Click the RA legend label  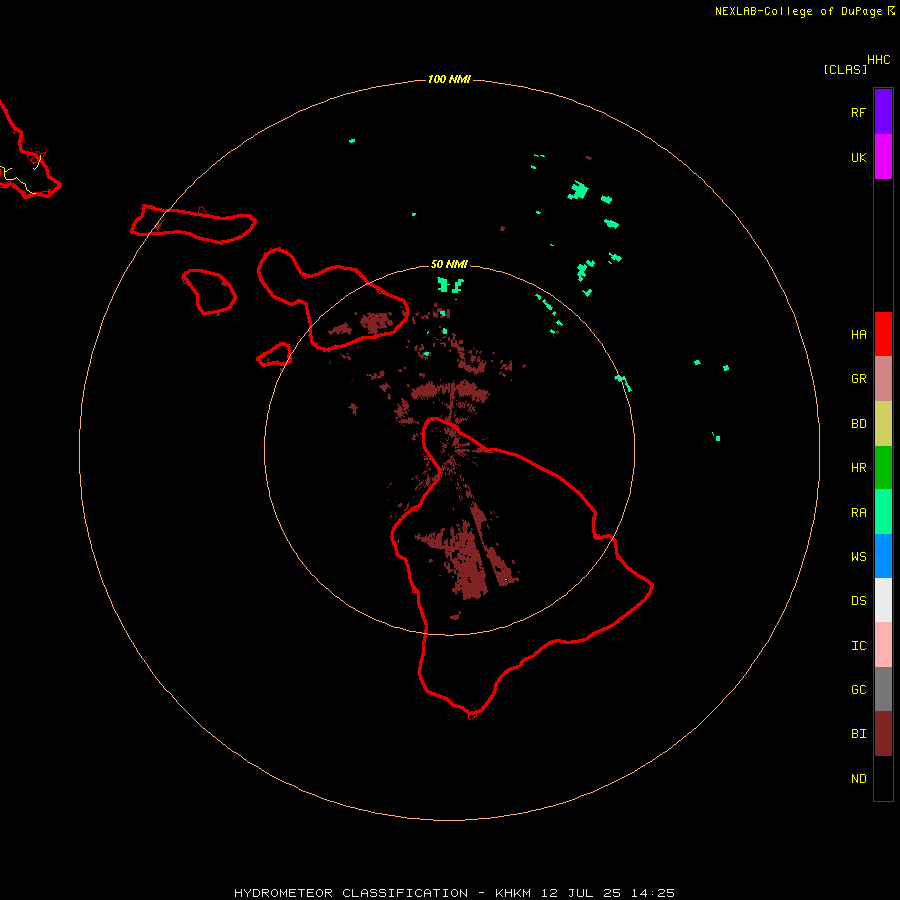tap(858, 512)
